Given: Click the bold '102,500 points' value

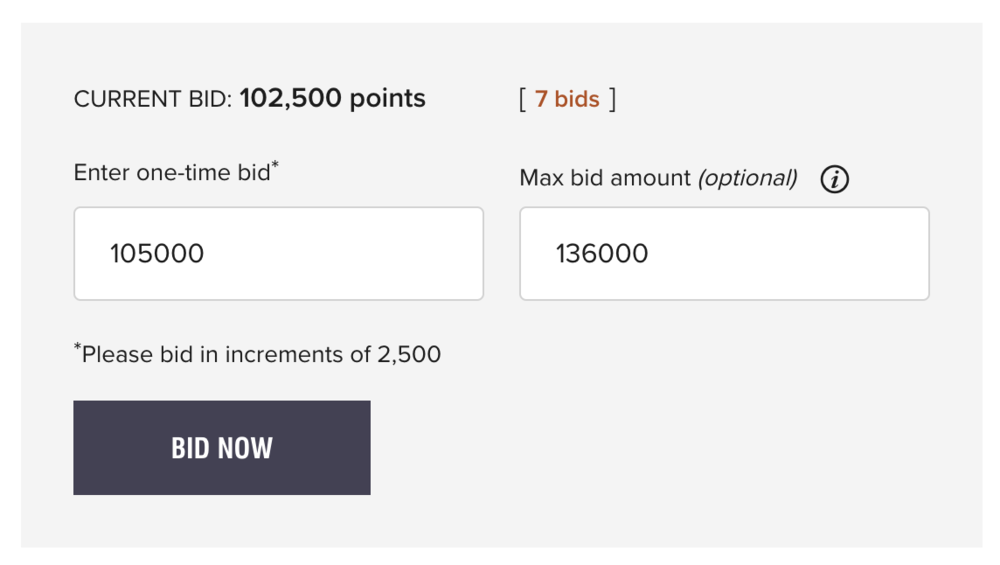Looking at the screenshot, I should pos(332,98).
